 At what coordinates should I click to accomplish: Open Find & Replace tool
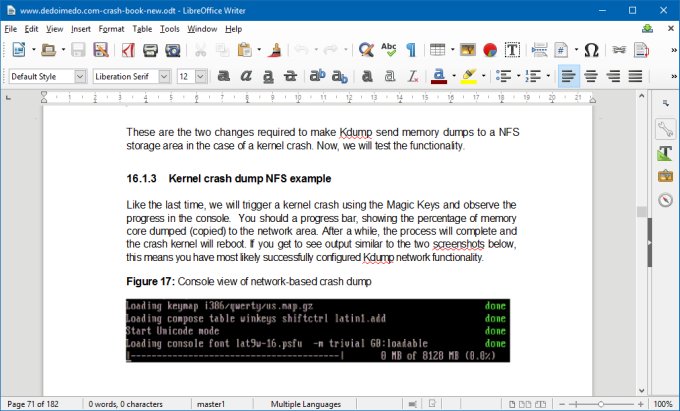point(366,49)
